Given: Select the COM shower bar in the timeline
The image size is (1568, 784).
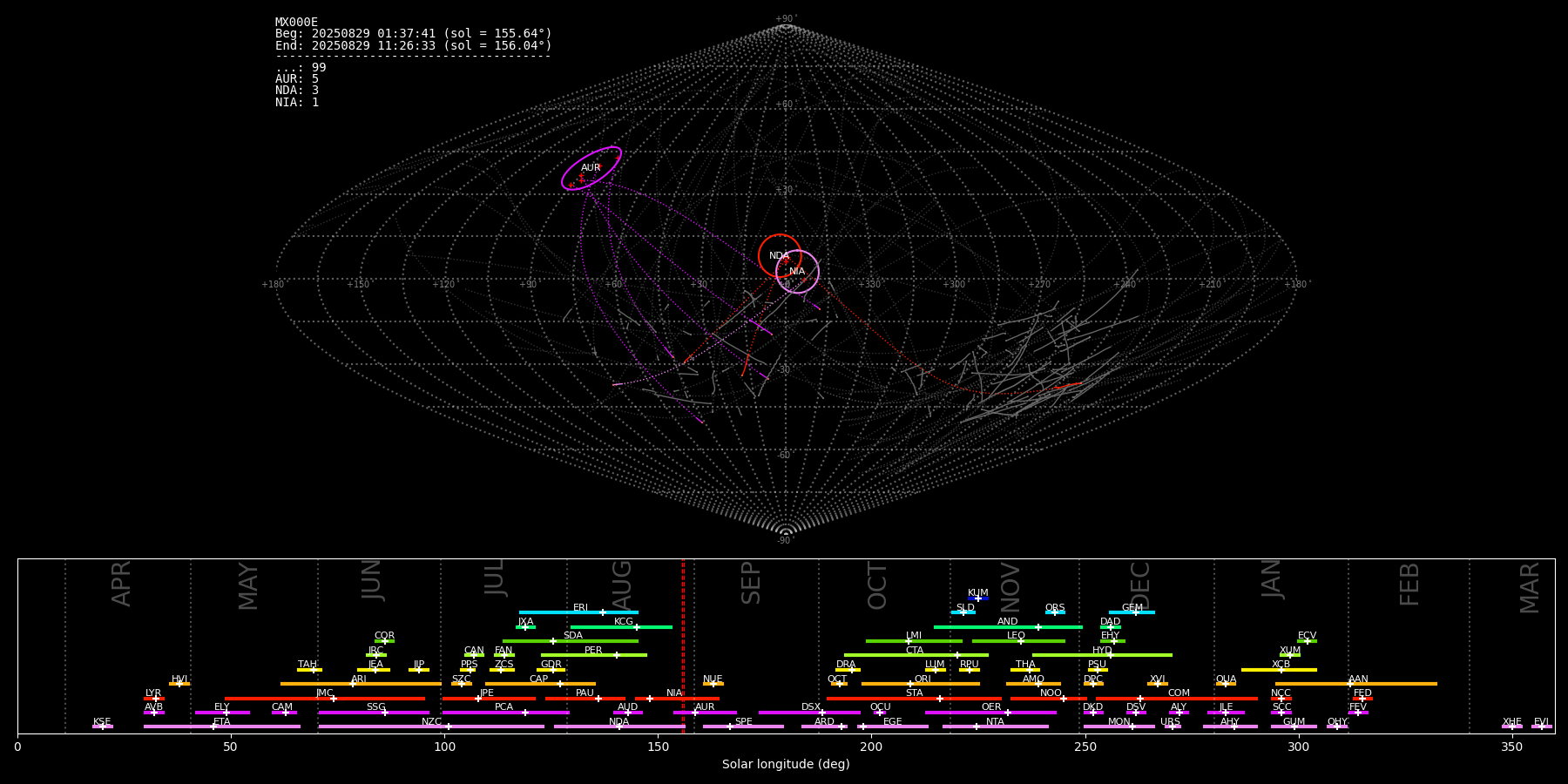Looking at the screenshot, I should pyautogui.click(x=1177, y=699).
